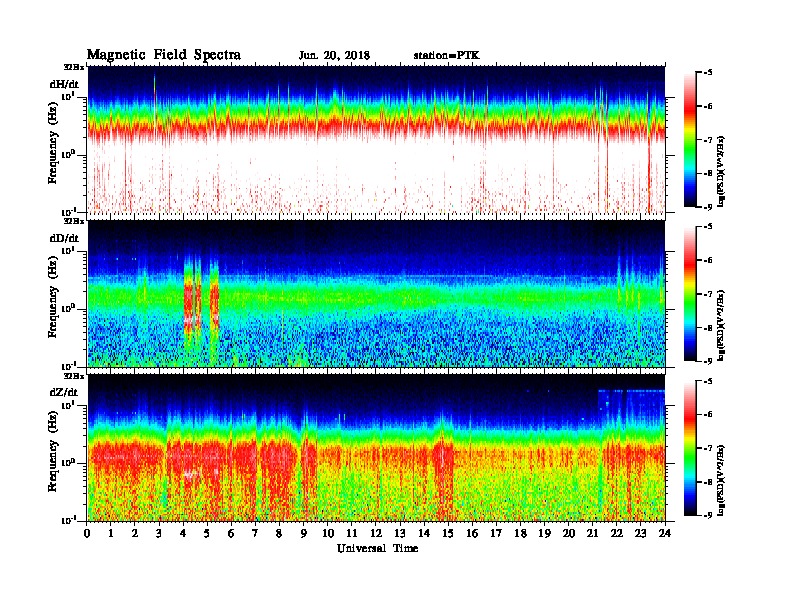Click the color bar beside the dD/dt panel
Screen dimensions: 792x612
(x=690, y=293)
